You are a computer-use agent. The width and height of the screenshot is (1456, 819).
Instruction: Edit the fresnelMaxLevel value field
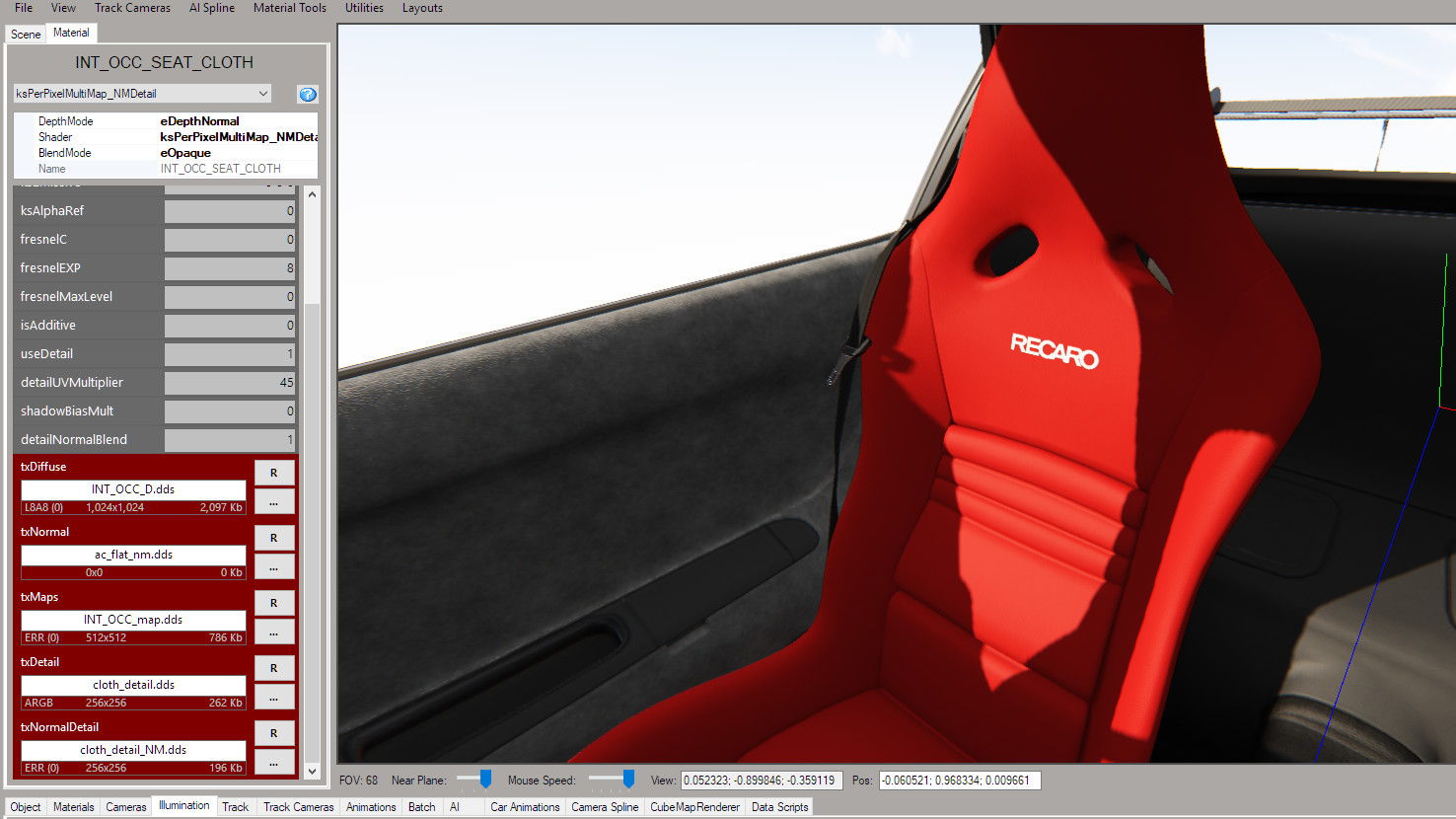(230, 297)
